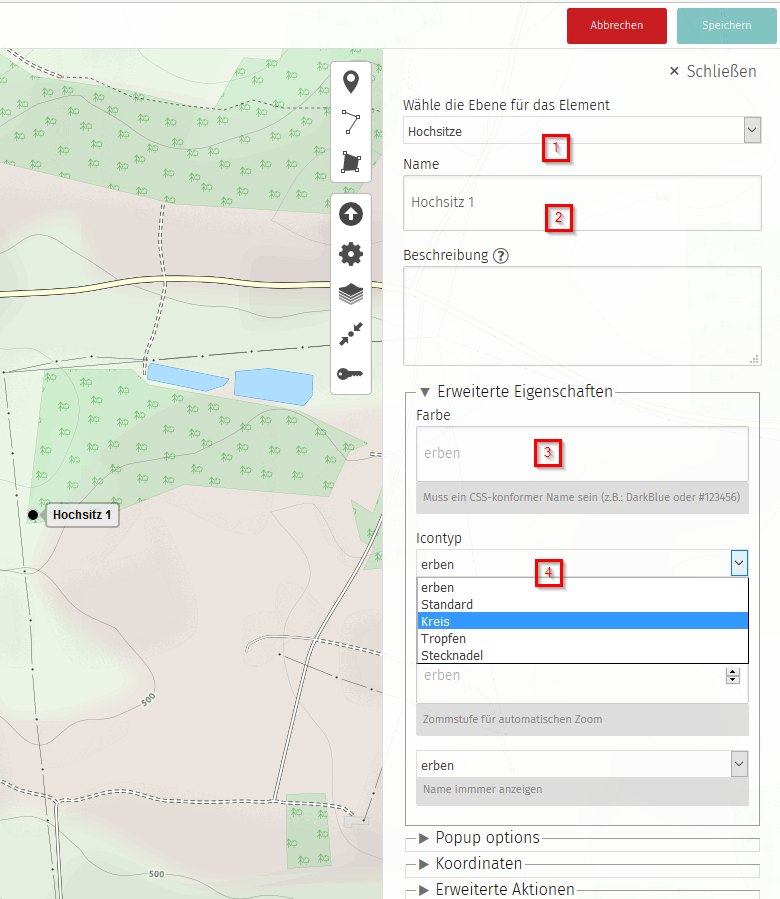Screen dimensions: 780x899
Task: Click the Zommstufe zoom level input field
Action: 582,682
